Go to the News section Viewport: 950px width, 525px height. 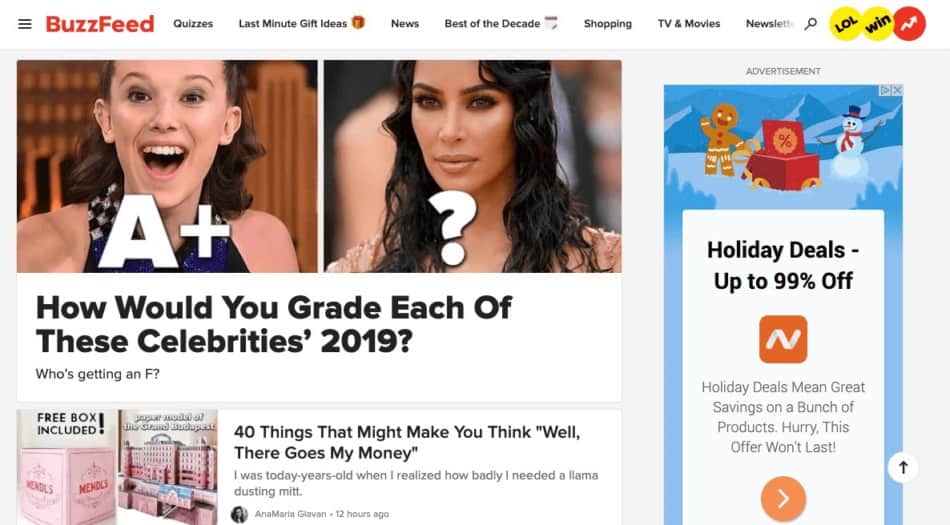point(405,24)
